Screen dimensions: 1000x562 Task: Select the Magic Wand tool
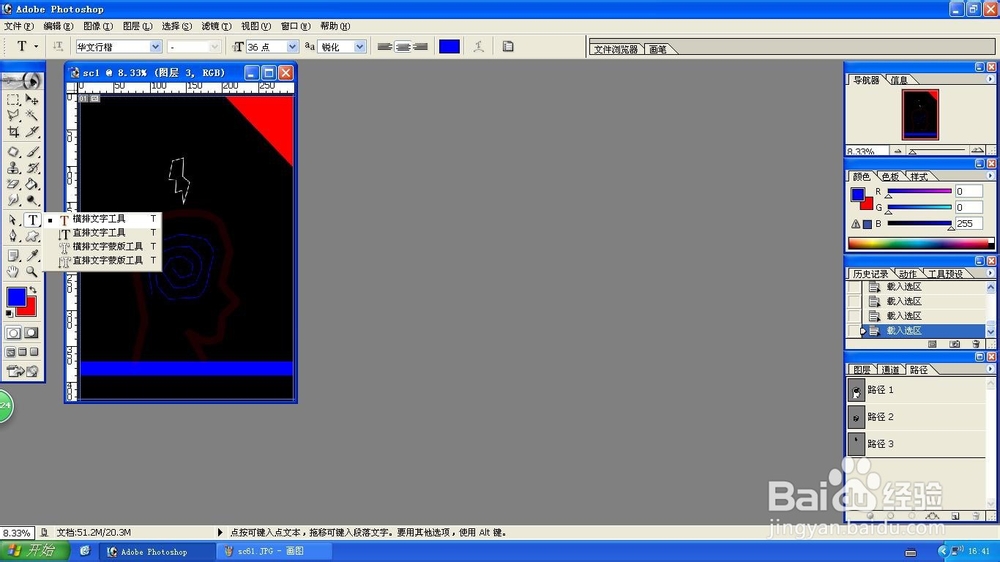[x=32, y=115]
